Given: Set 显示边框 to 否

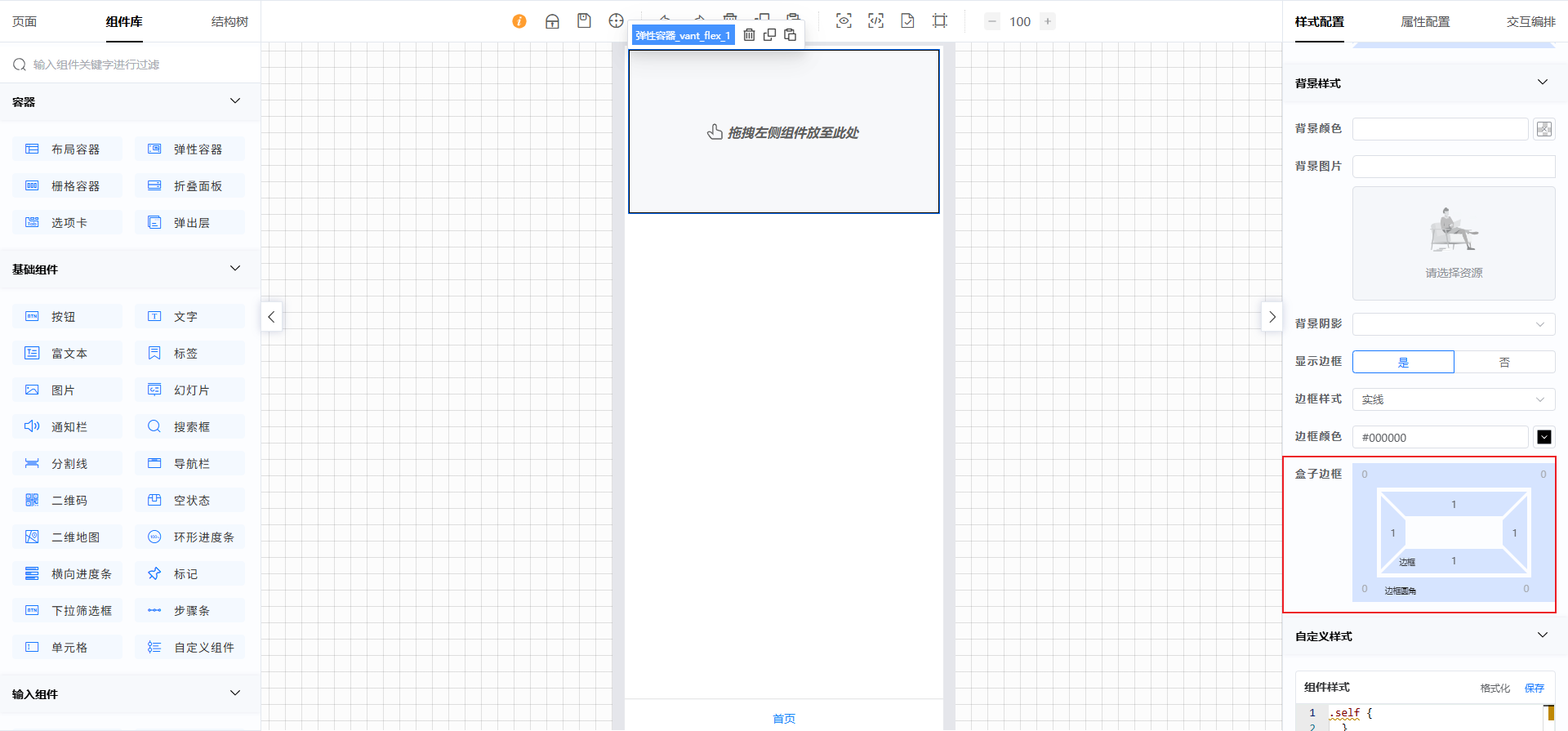Looking at the screenshot, I should coord(1504,362).
